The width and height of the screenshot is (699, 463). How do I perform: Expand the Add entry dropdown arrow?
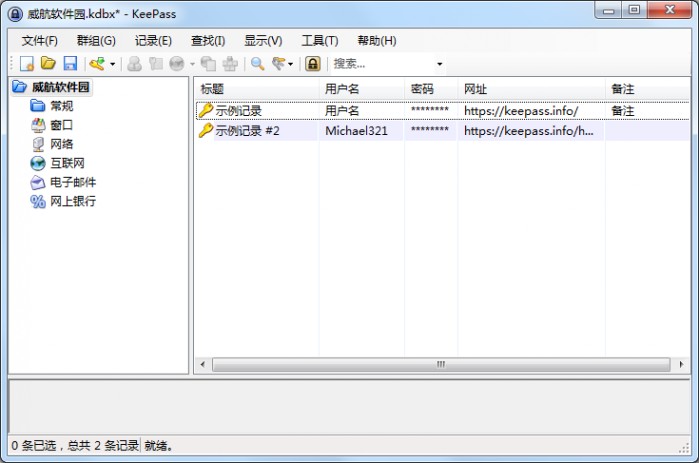click(x=112, y=65)
